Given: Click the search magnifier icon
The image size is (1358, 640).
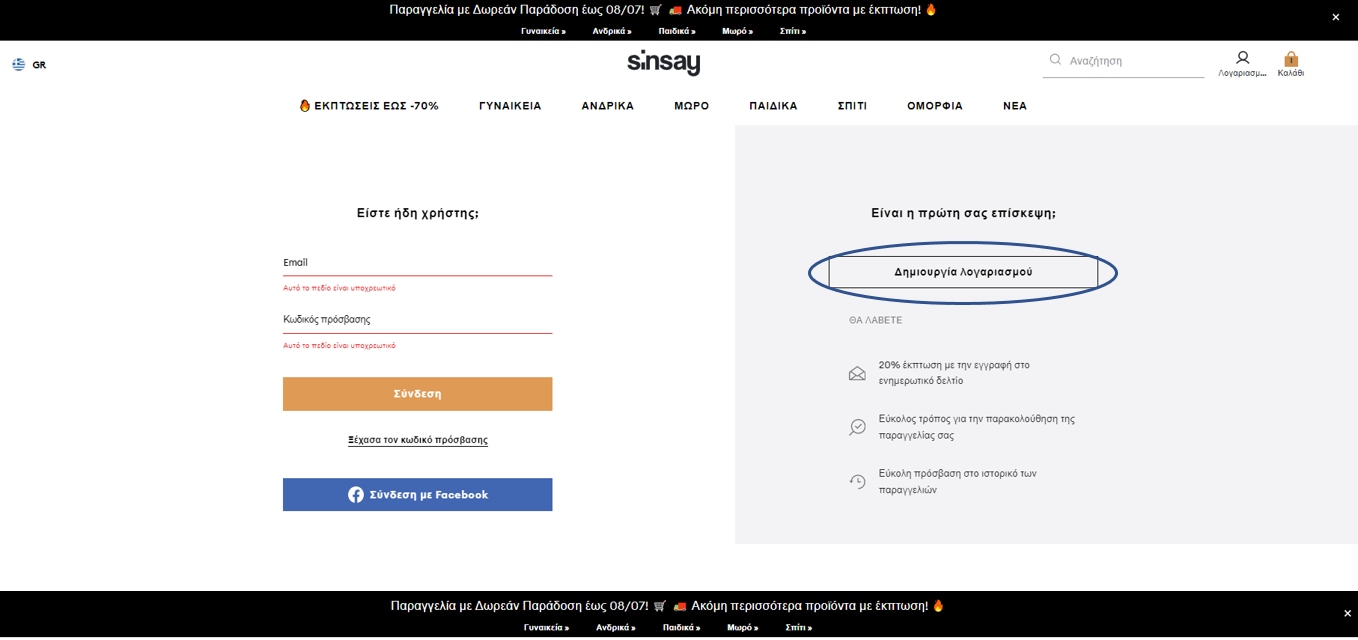Looking at the screenshot, I should (1054, 60).
